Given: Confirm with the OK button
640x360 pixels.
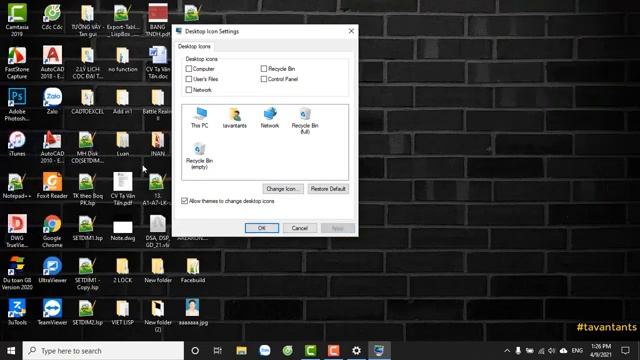Looking at the screenshot, I should click(262, 228).
